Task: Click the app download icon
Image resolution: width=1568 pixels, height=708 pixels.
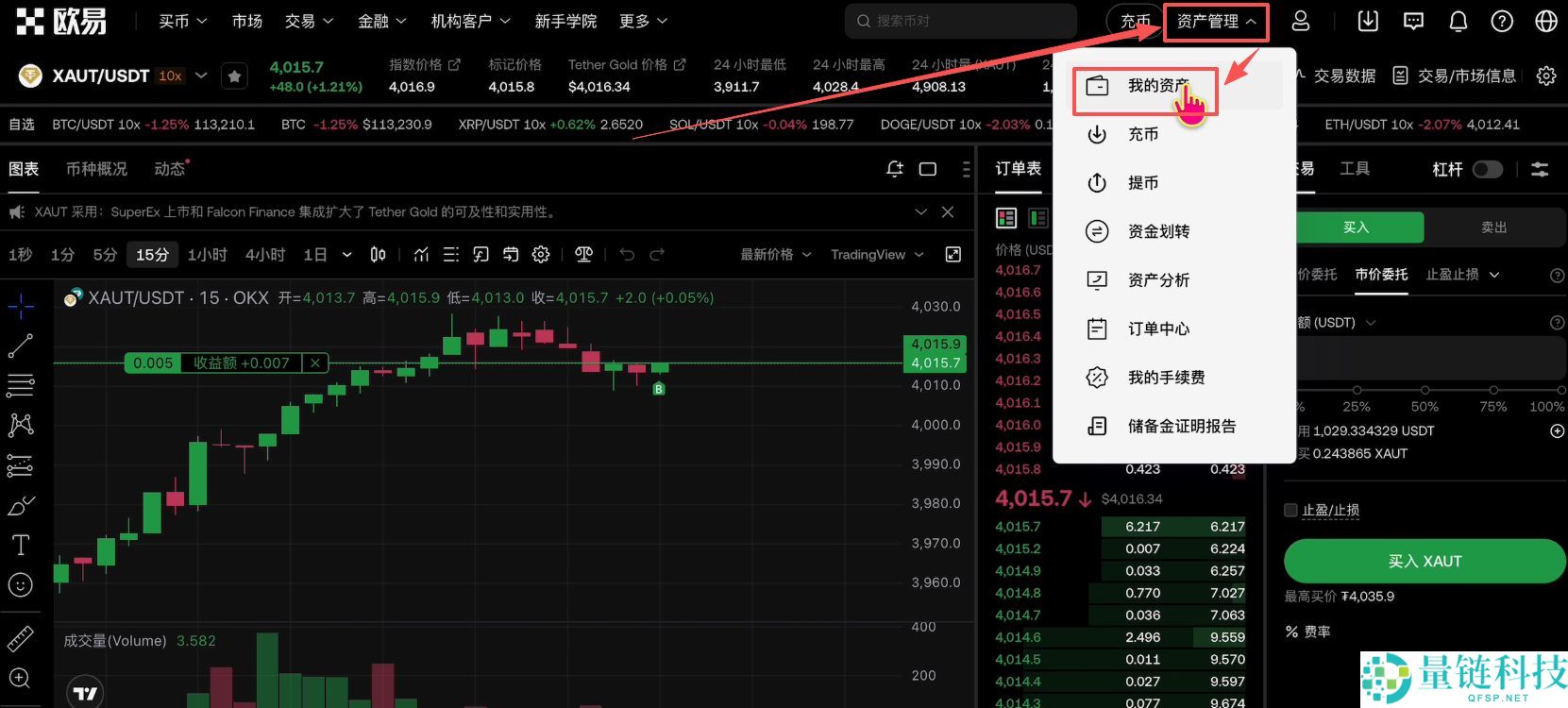Action: click(1368, 21)
